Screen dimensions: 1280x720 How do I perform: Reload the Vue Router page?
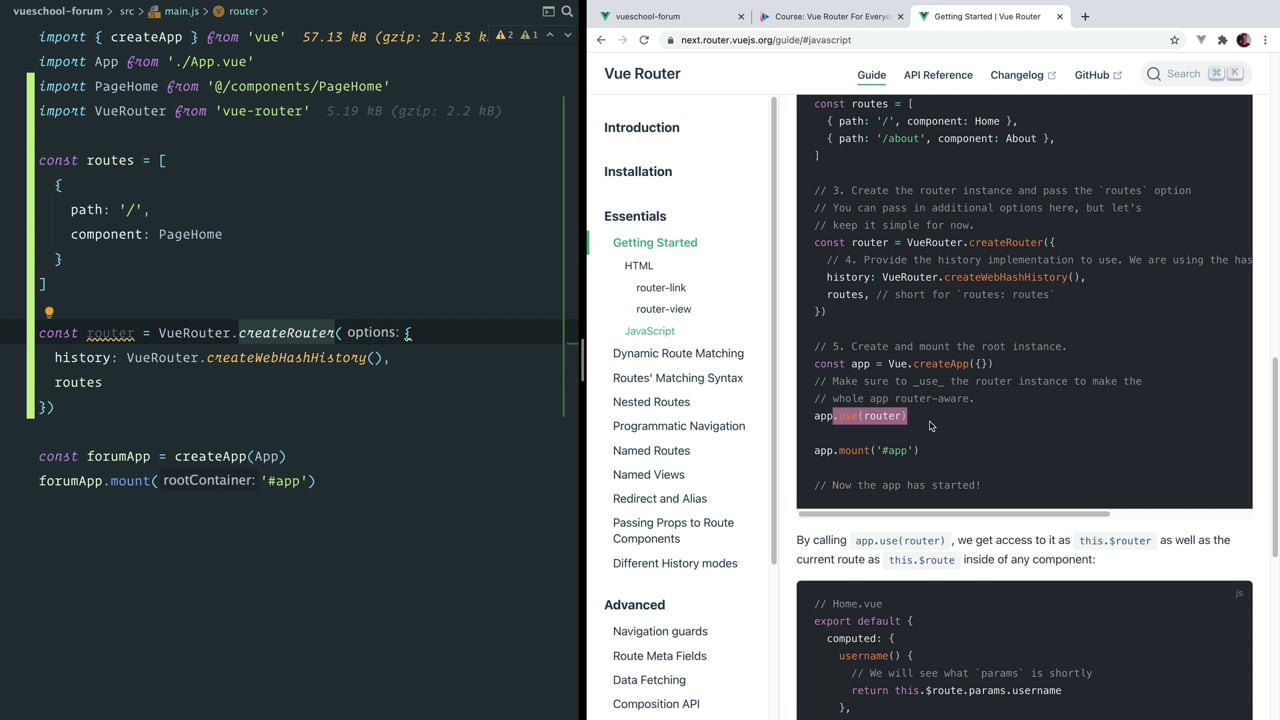(644, 40)
